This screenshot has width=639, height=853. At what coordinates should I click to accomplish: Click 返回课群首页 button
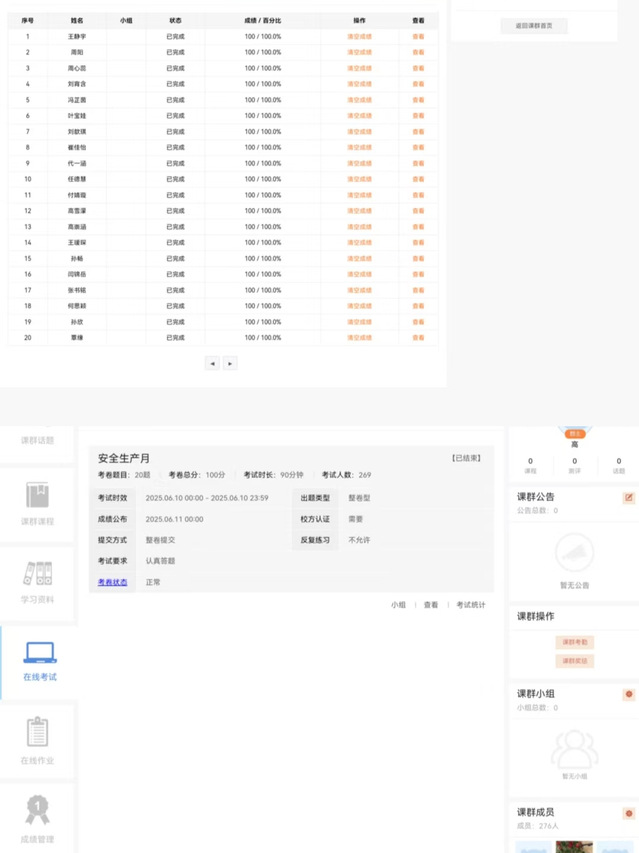pyautogui.click(x=534, y=26)
